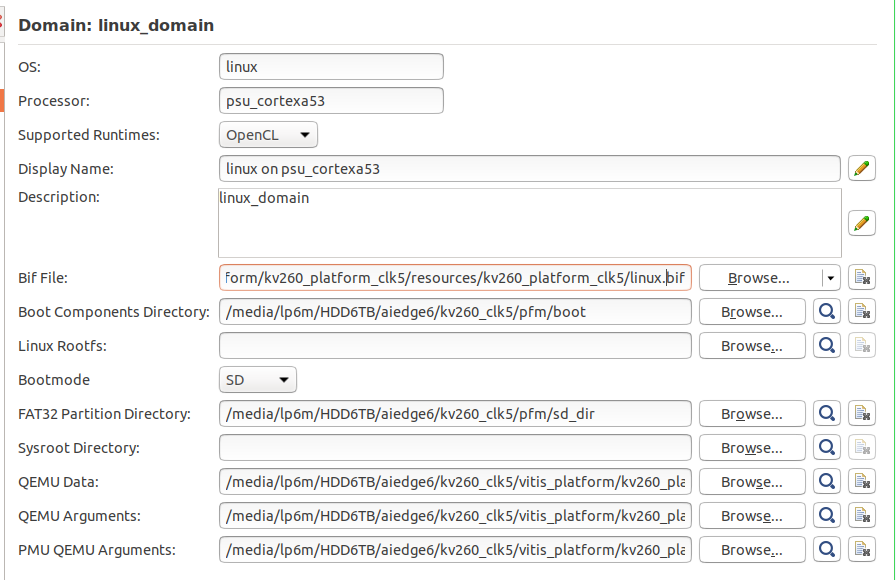The image size is (896, 580).
Task: Browse for the Linux Rootfs file
Action: click(752, 346)
